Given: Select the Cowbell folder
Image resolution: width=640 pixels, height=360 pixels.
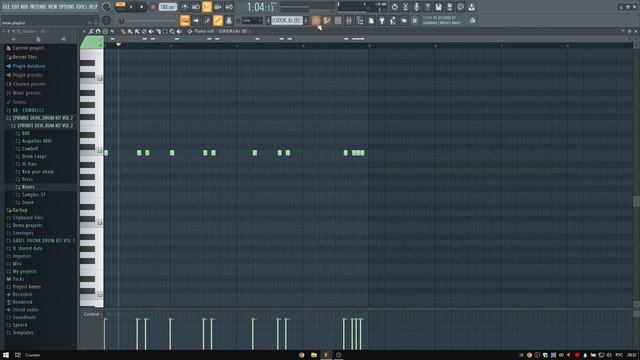Looking at the screenshot, I should [x=30, y=149].
